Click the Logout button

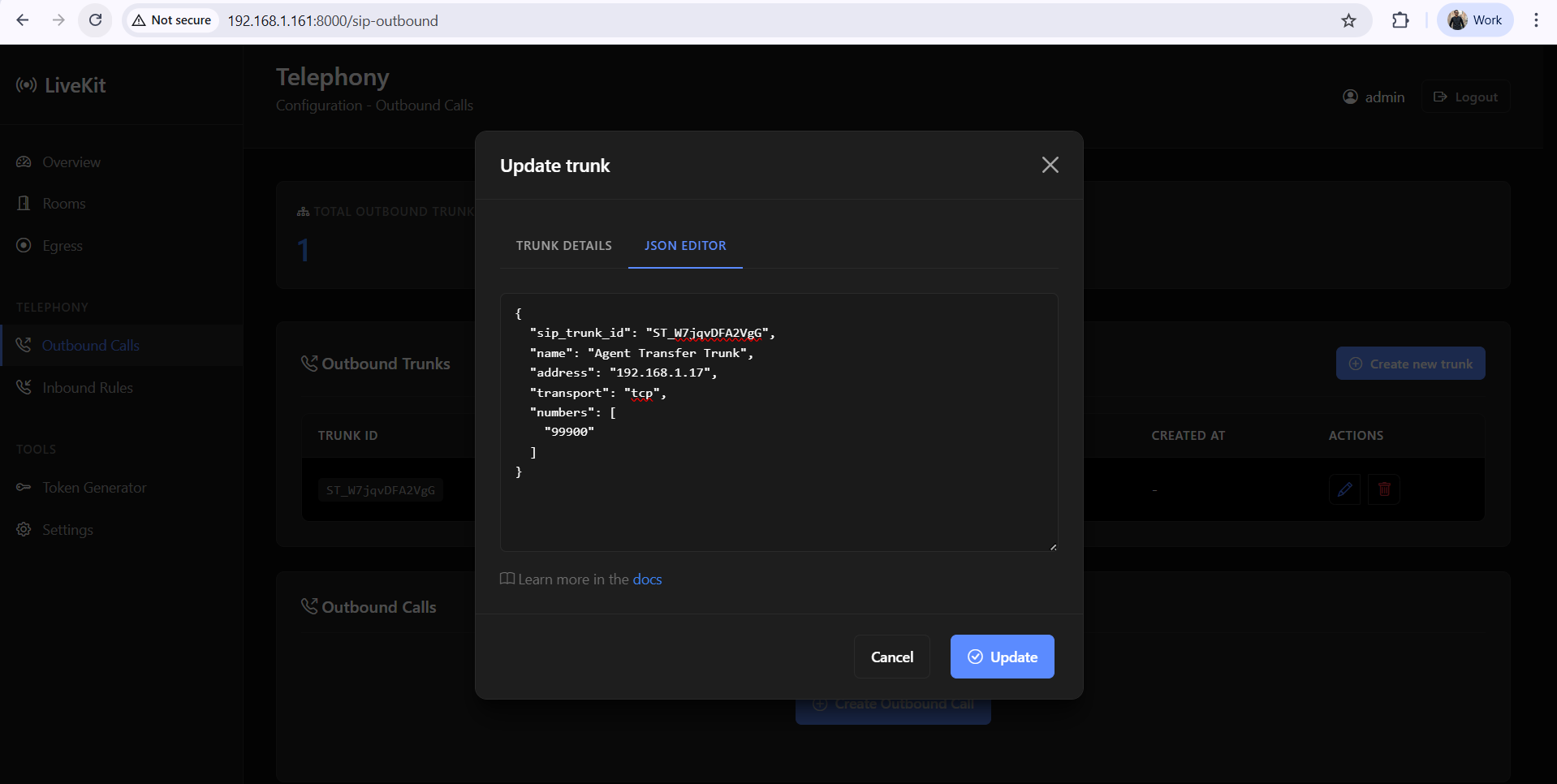[1465, 97]
